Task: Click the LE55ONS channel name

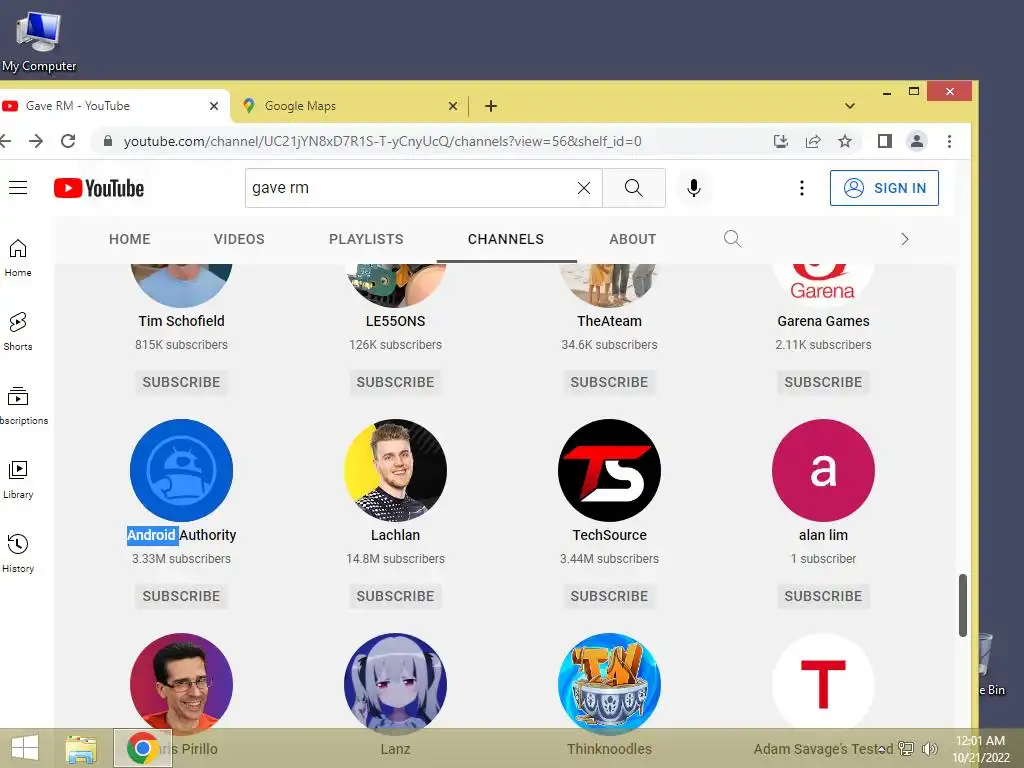Action: 395,321
